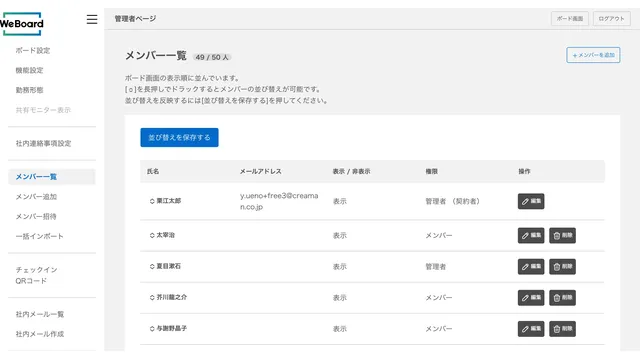Click the メンバー一覧 page heading
The image size is (640, 360).
pos(156,56)
